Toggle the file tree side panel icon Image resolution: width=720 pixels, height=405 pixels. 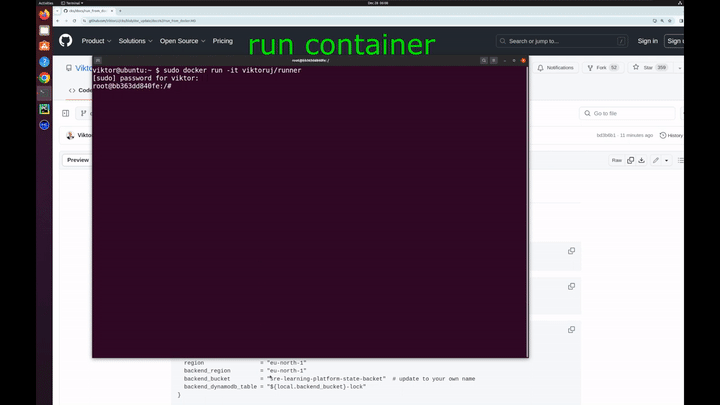point(66,113)
